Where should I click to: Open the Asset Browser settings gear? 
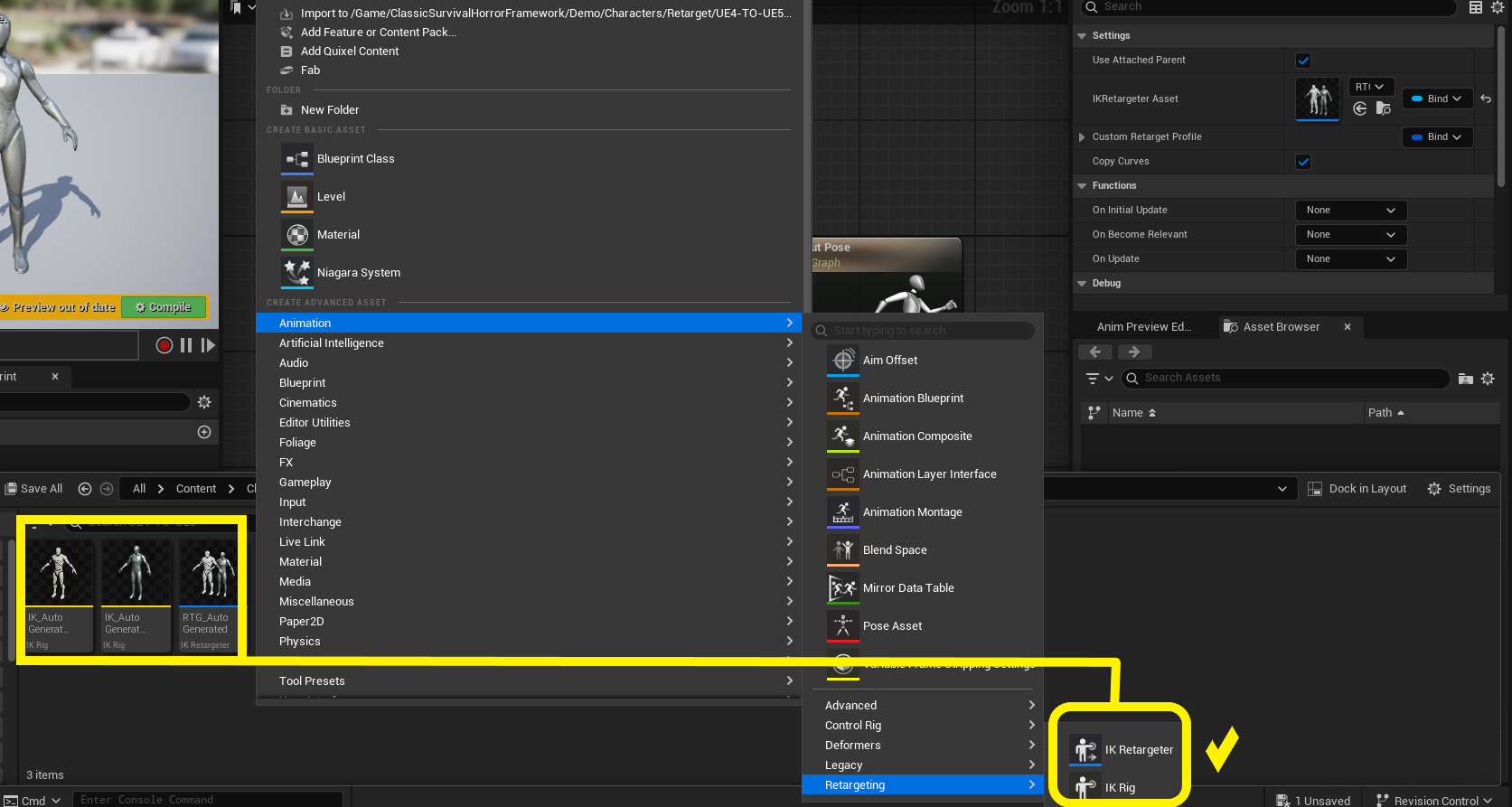1488,379
